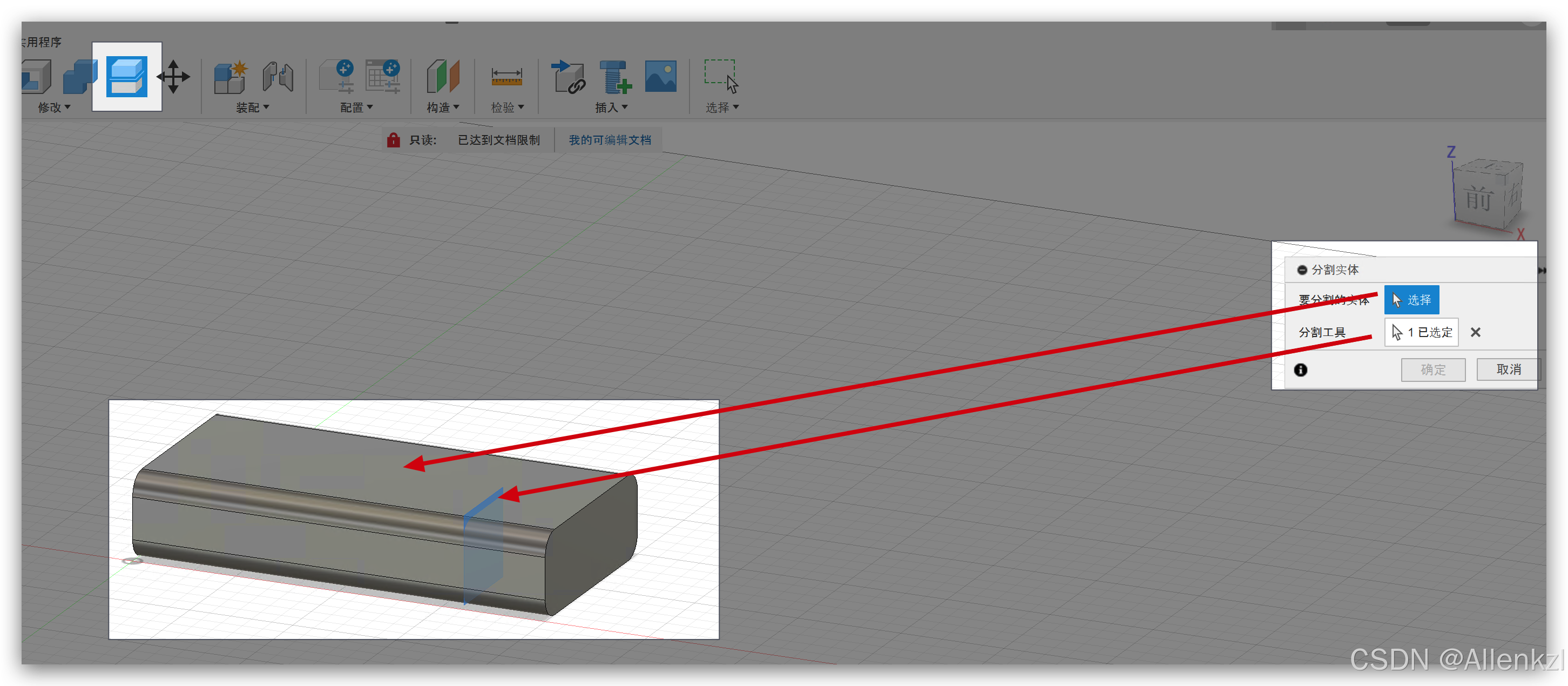
Task: Click the Measure ruler icon
Action: (506, 77)
